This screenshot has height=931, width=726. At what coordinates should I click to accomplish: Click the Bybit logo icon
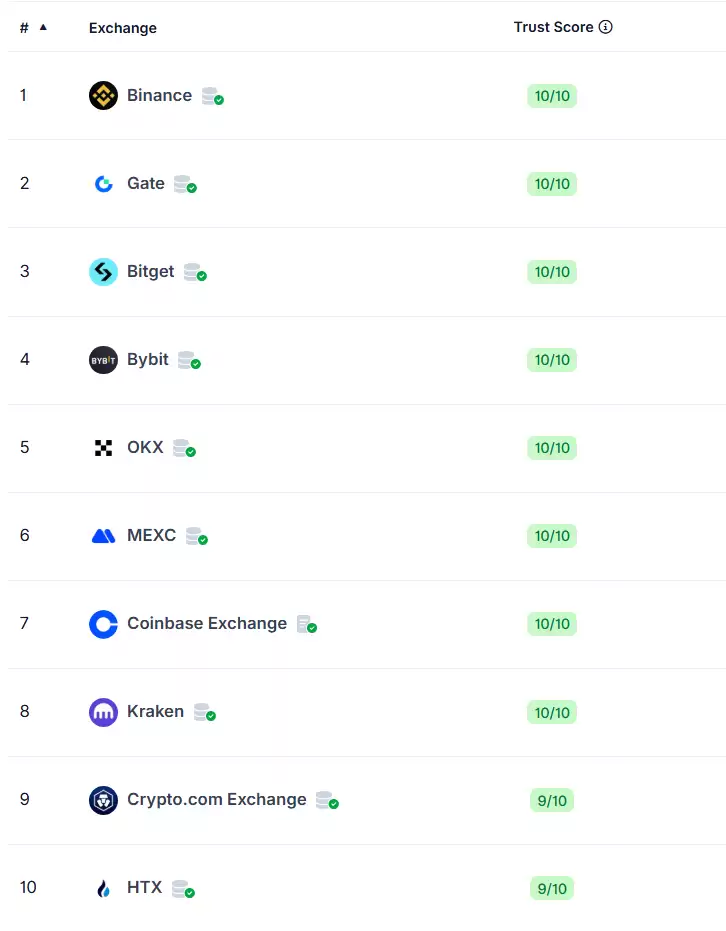(103, 360)
